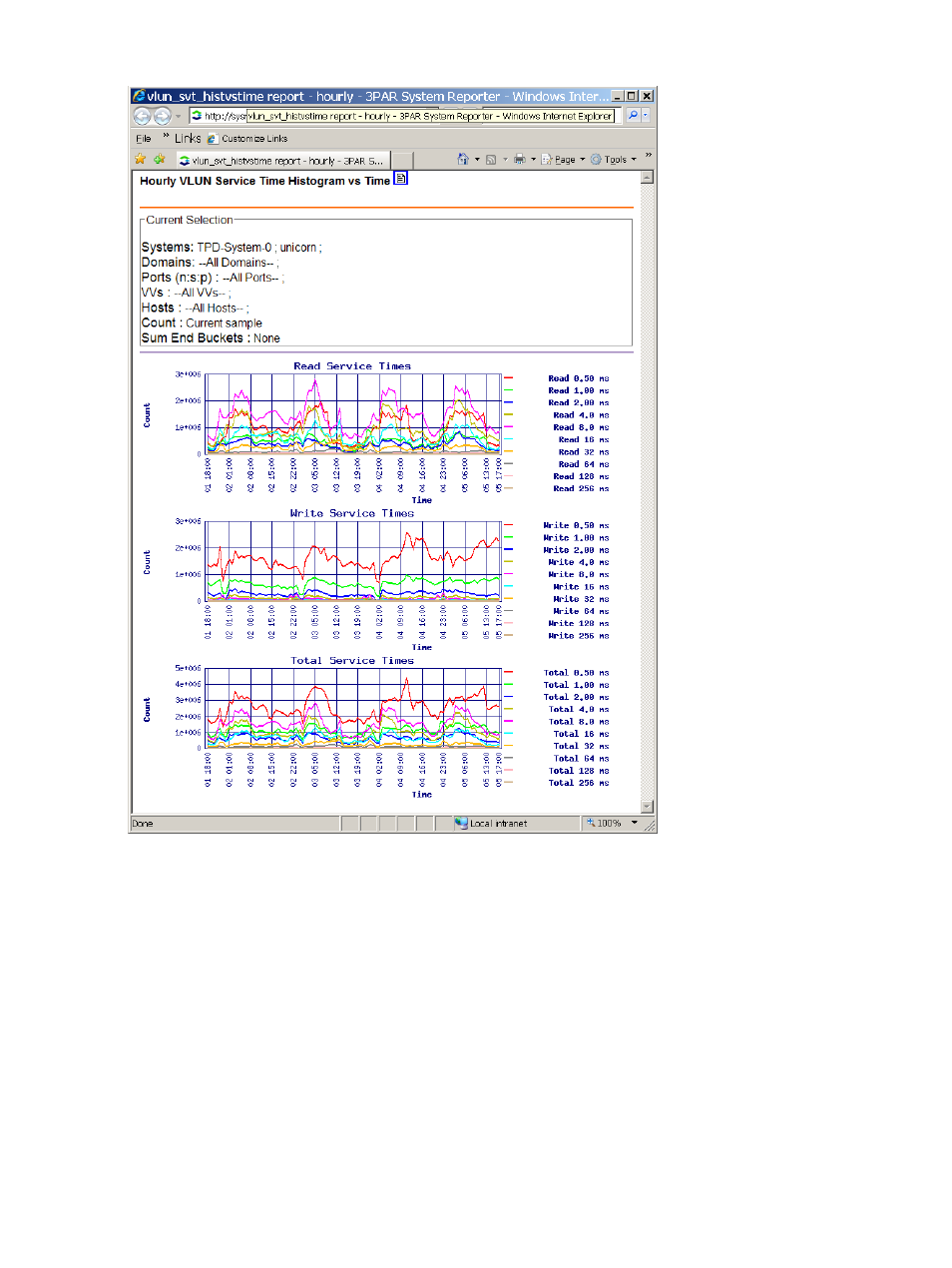The image size is (952, 1268).
Task: Click the report export icon beside the title
Action: (400, 179)
